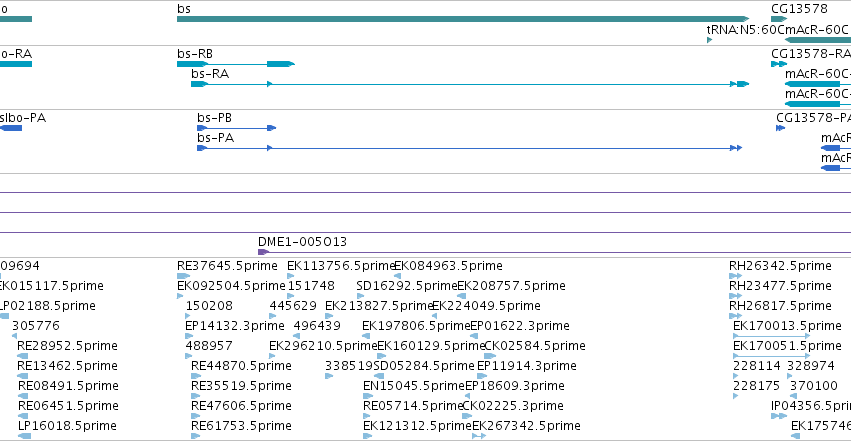Screen dimensions: 851x441
Task: Select the bs-RB transcript glyph
Action: point(236,64)
